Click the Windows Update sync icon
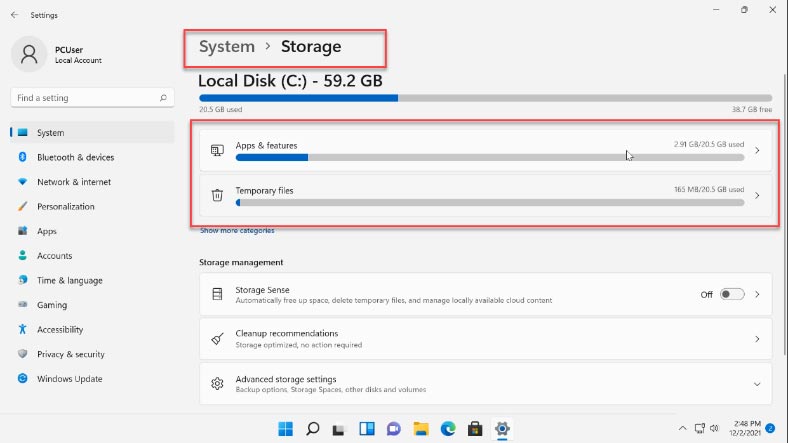Screen dimensions: 788x443 [22, 379]
